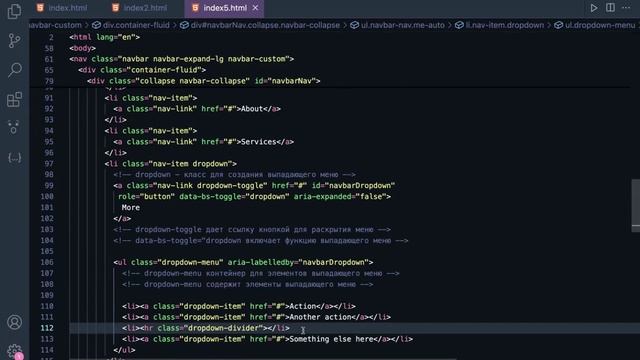Click the dropdown-menu comment on line 107
Screen dimensions: 640x360
coord(261,273)
